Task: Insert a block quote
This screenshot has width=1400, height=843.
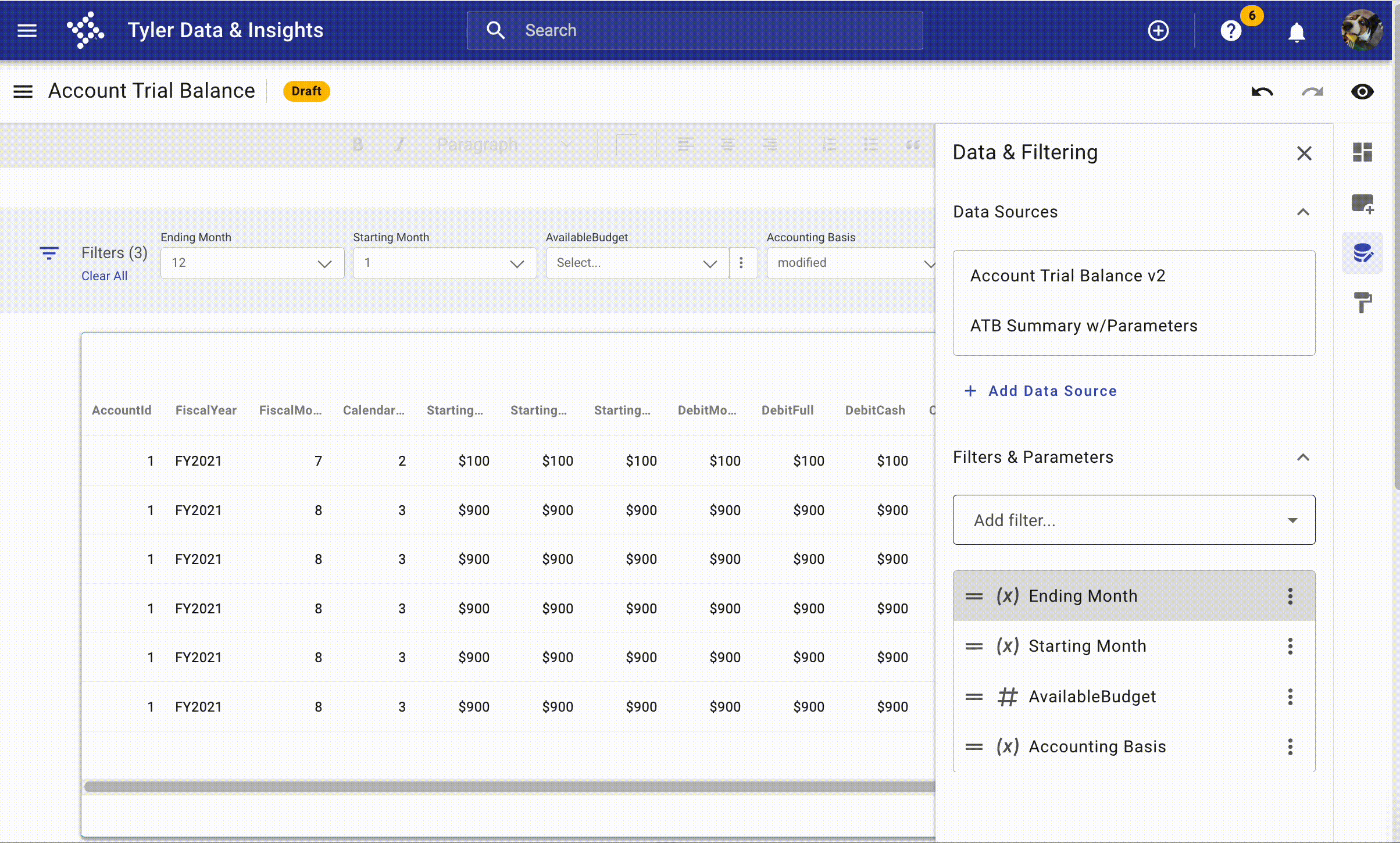Action: (913, 145)
